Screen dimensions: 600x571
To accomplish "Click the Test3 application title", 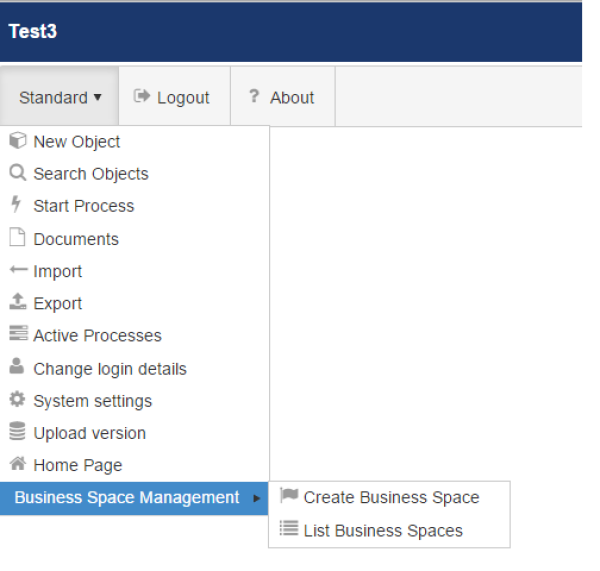I will tap(33, 31).
